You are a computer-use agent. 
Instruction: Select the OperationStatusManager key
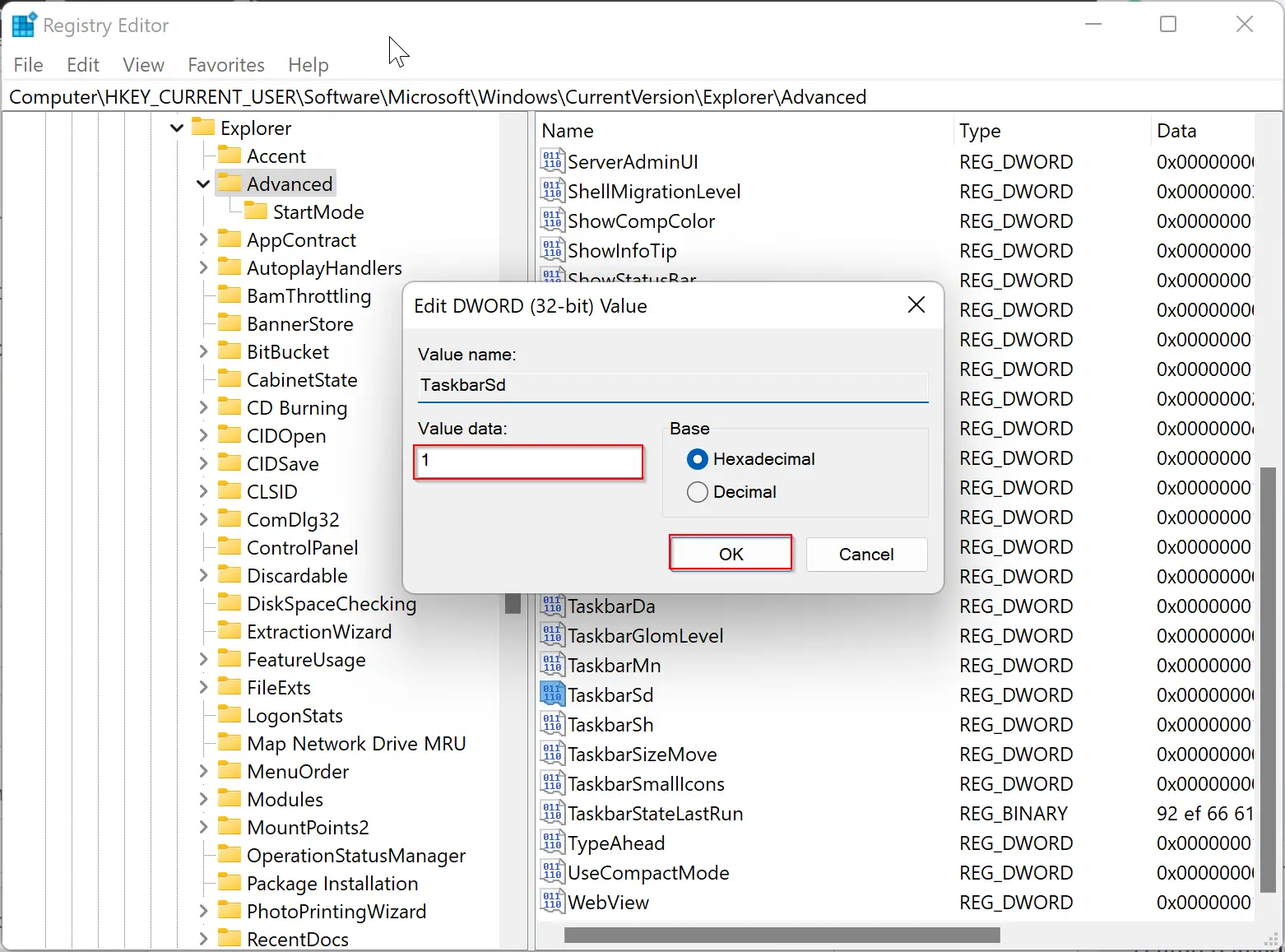356,855
